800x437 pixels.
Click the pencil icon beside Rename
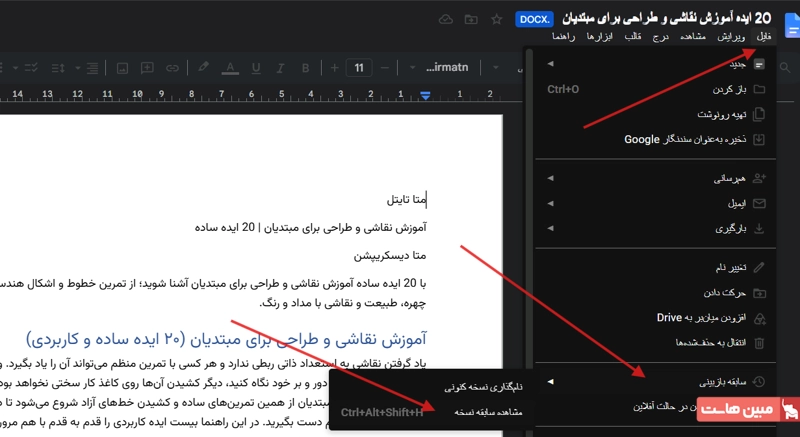[x=759, y=267]
